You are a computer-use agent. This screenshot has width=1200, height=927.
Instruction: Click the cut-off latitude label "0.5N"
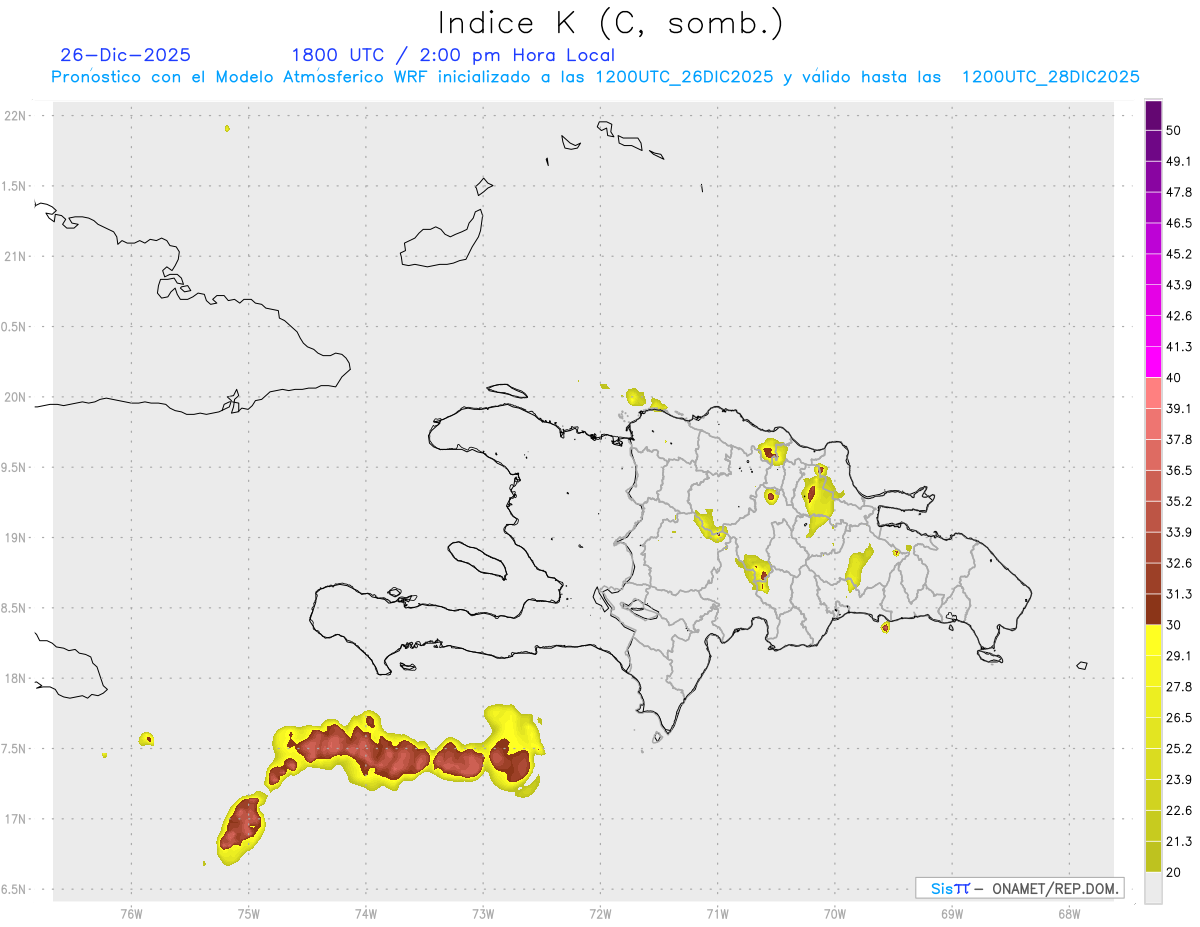pos(14,327)
